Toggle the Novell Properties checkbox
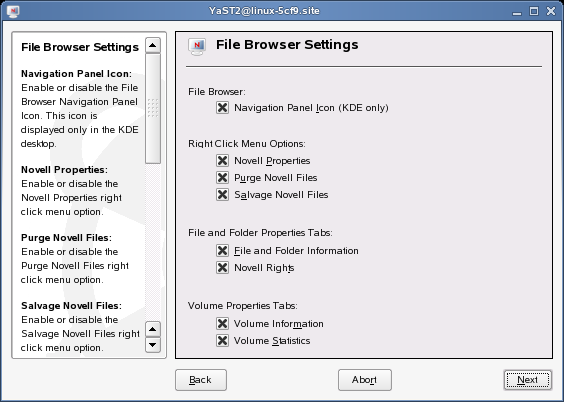This screenshot has height=402, width=564. pos(222,160)
